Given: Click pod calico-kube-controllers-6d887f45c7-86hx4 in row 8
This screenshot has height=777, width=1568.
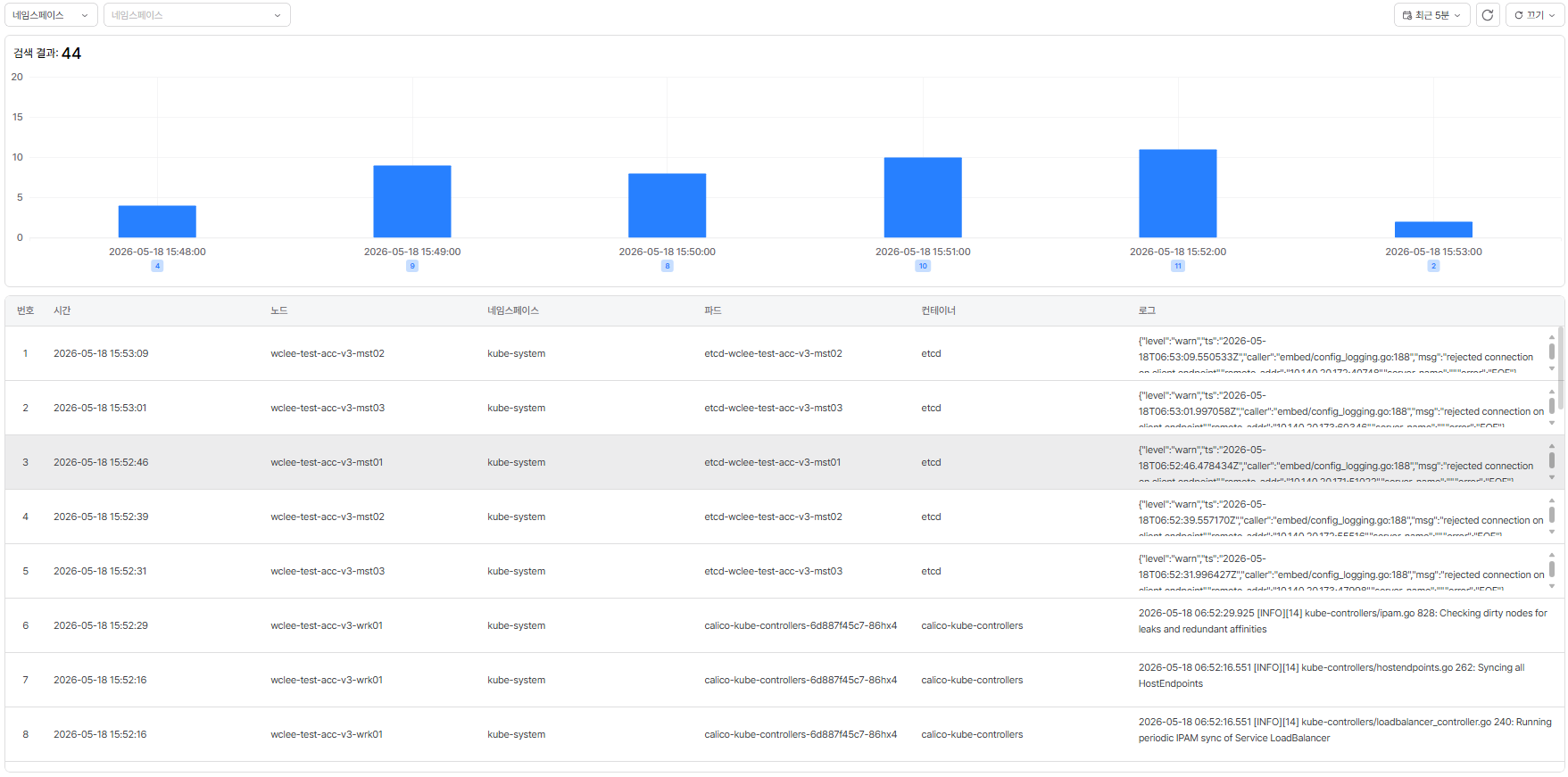Looking at the screenshot, I should tap(801, 734).
